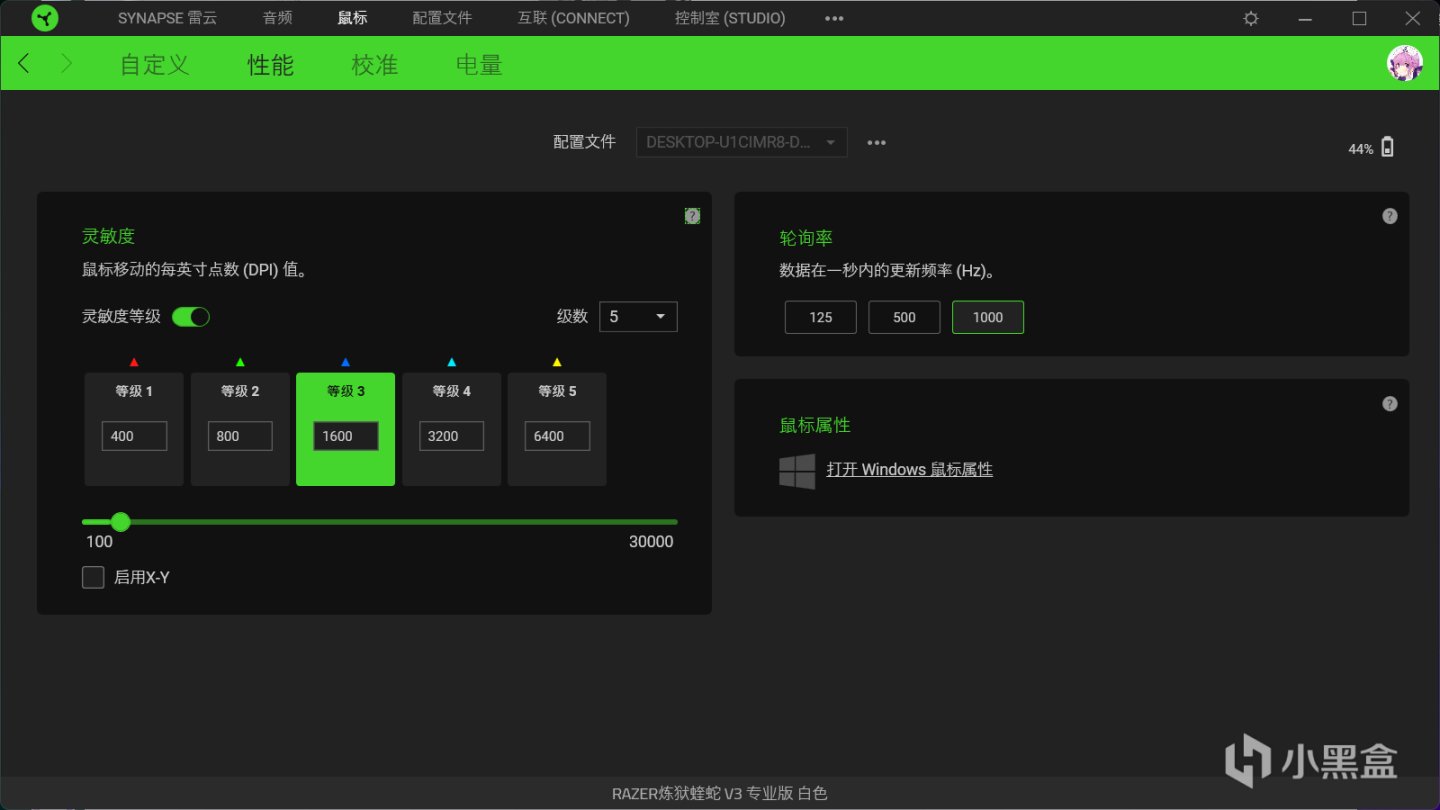Open the top-level 配置文件 tab

point(442,18)
